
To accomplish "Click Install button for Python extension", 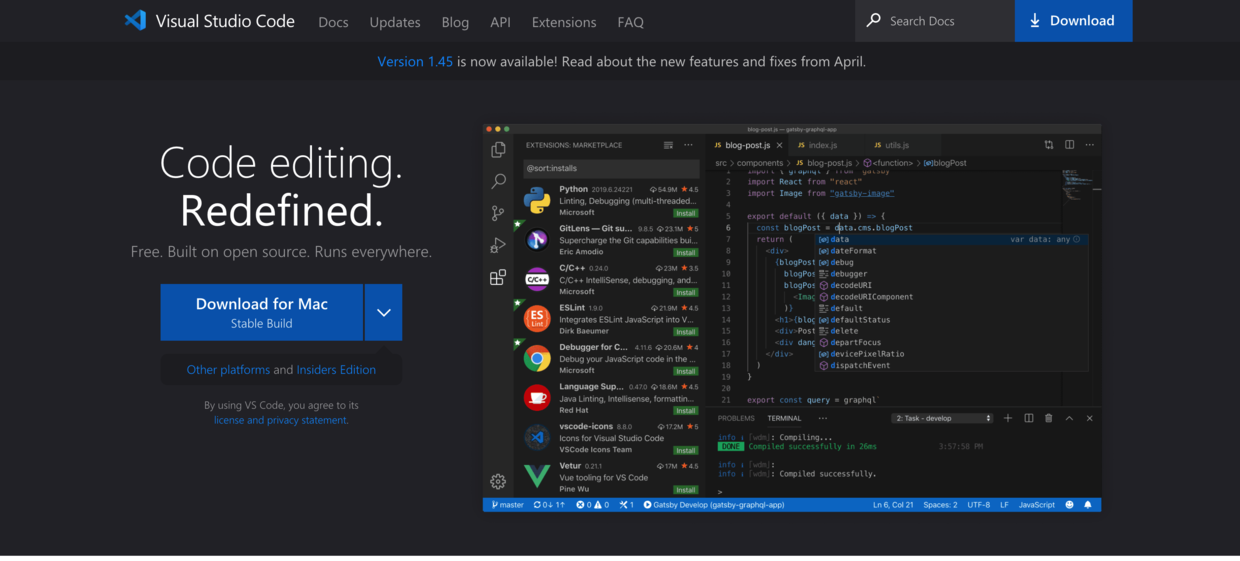I will [x=686, y=213].
